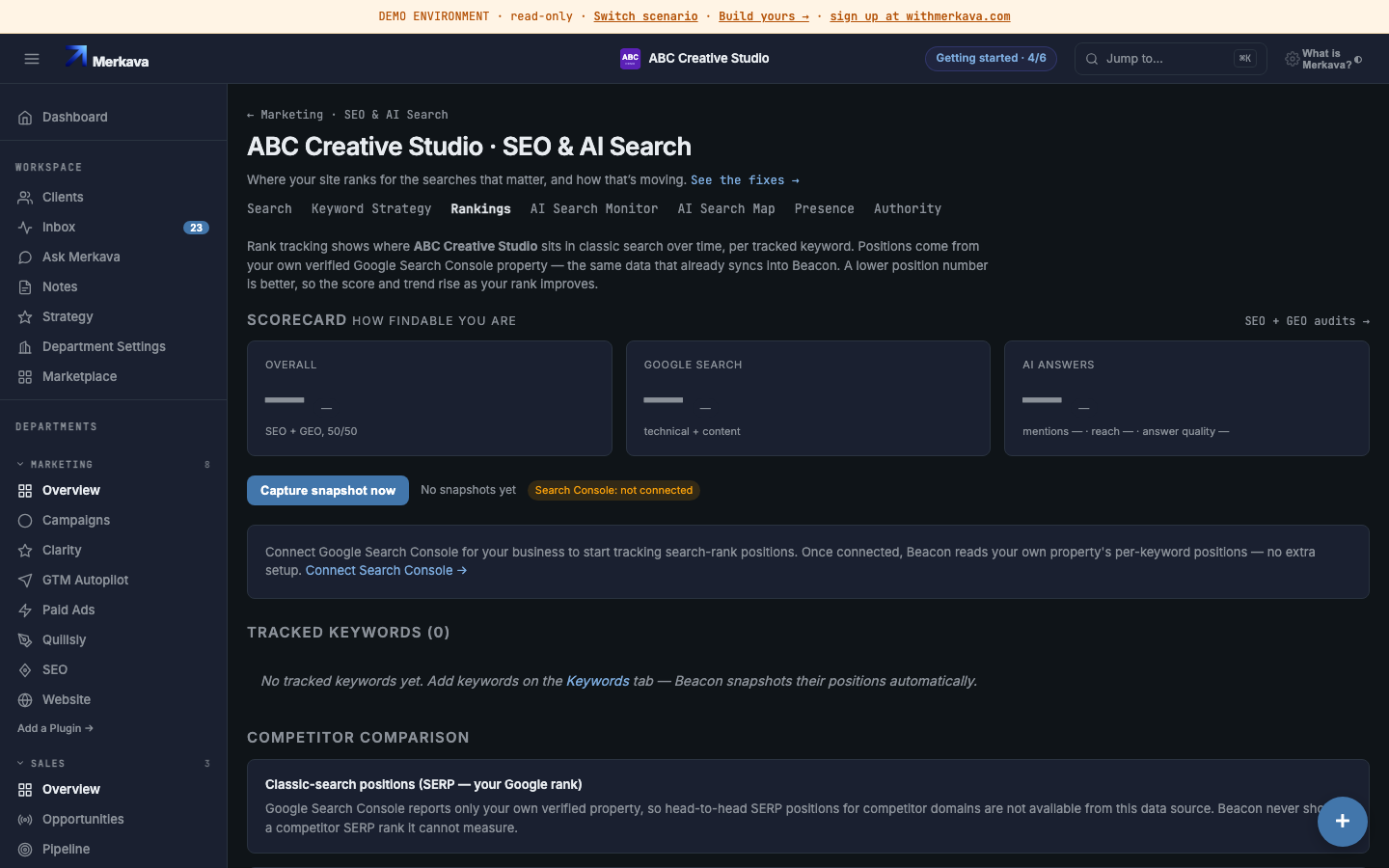This screenshot has width=1389, height=868.
Task: Click the Opportunities broadcast icon
Action: (x=25, y=820)
